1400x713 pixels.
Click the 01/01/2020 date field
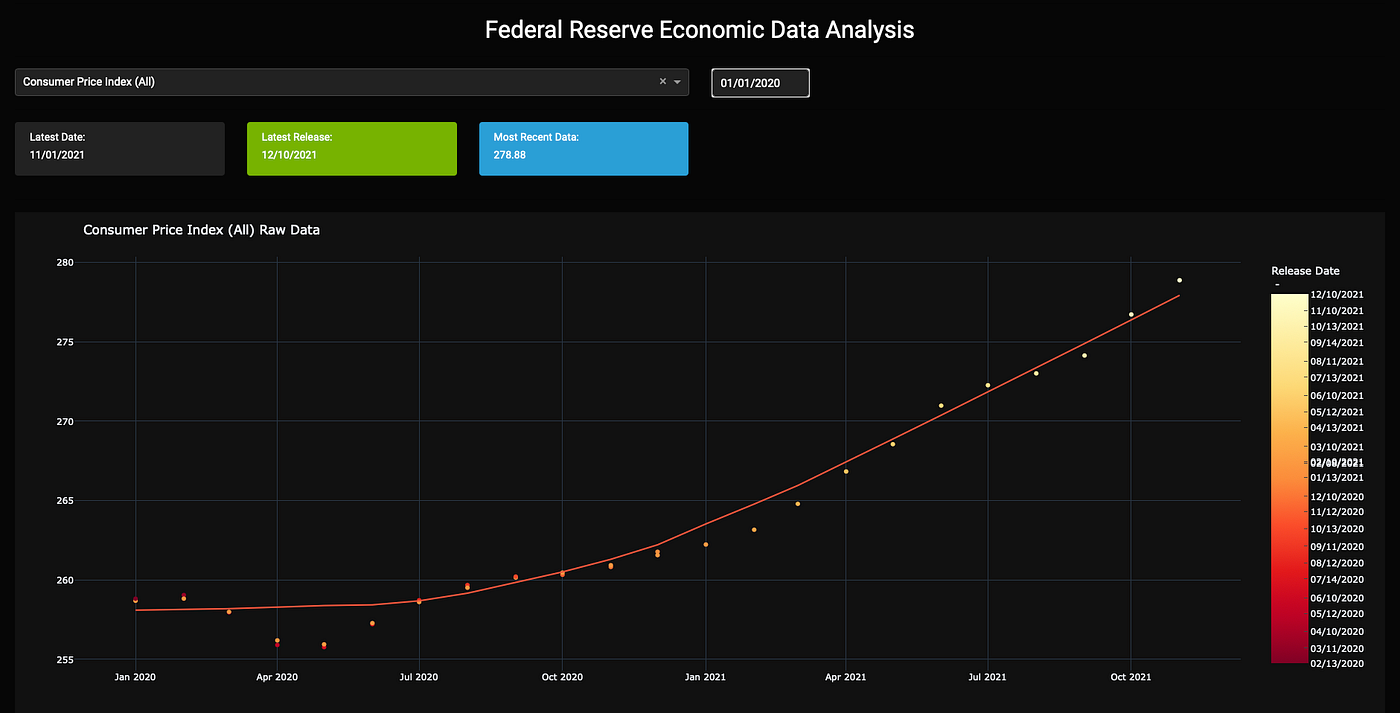pos(760,82)
